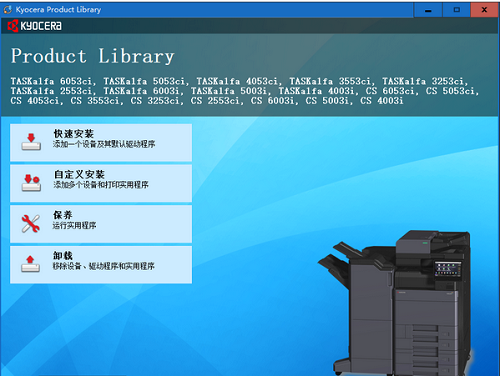This screenshot has height=376, width=500.
Task: Click the 运行实用程序 description text
Action: click(74, 225)
